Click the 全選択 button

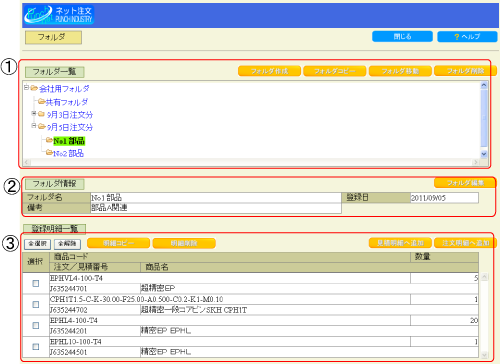37,244
